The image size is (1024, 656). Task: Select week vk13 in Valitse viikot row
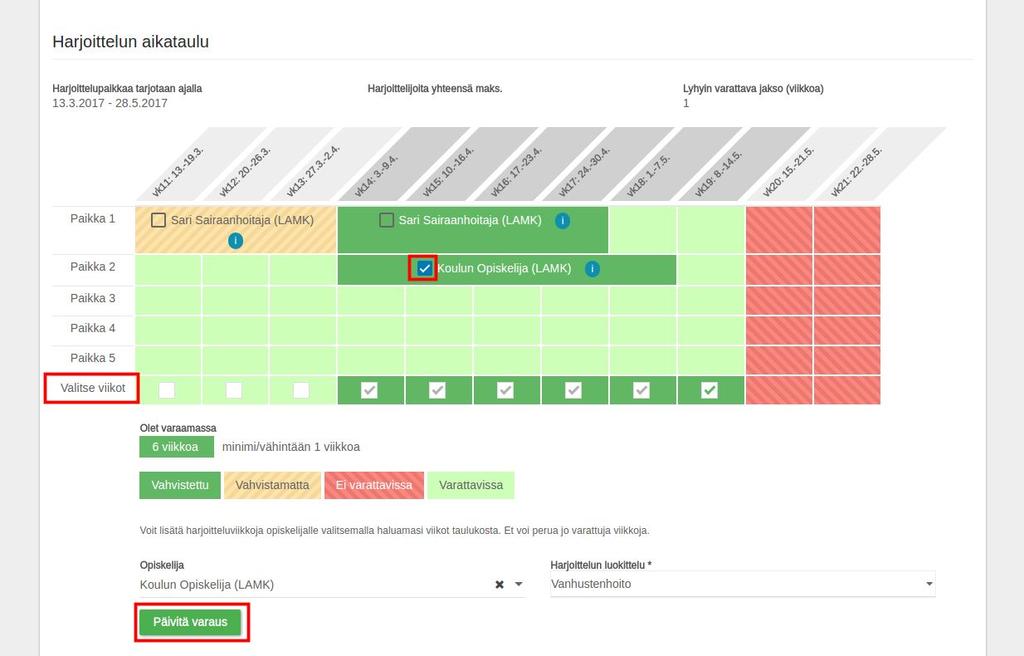tap(301, 390)
